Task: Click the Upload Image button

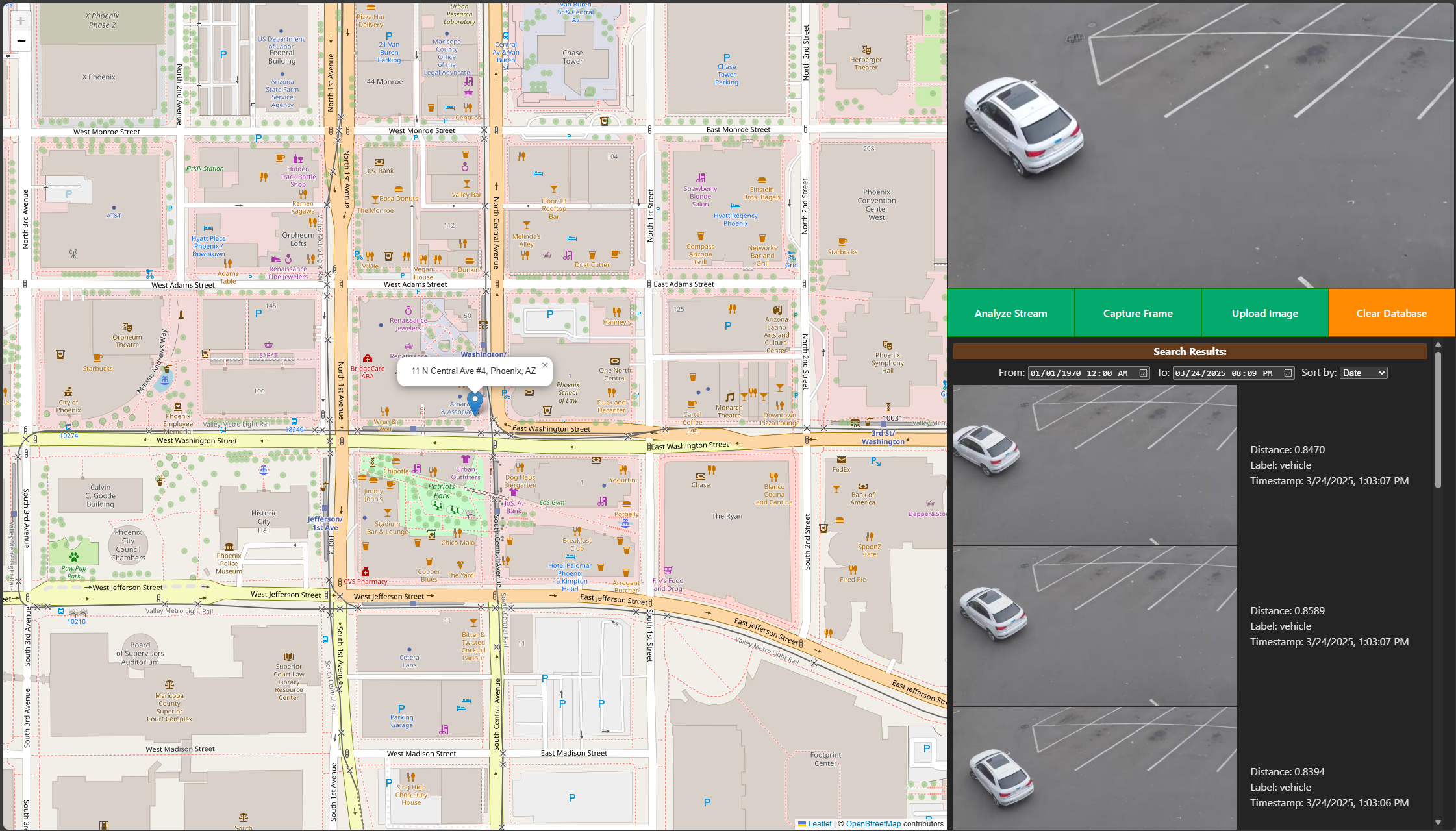Action: point(1264,313)
